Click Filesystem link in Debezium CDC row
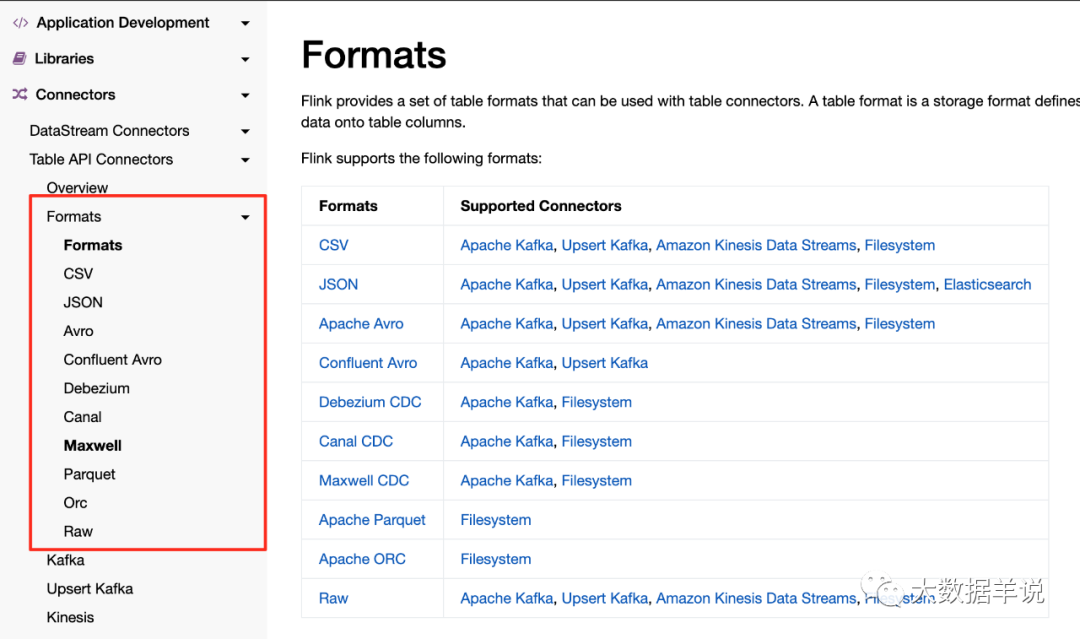This screenshot has width=1080, height=639. tap(596, 402)
